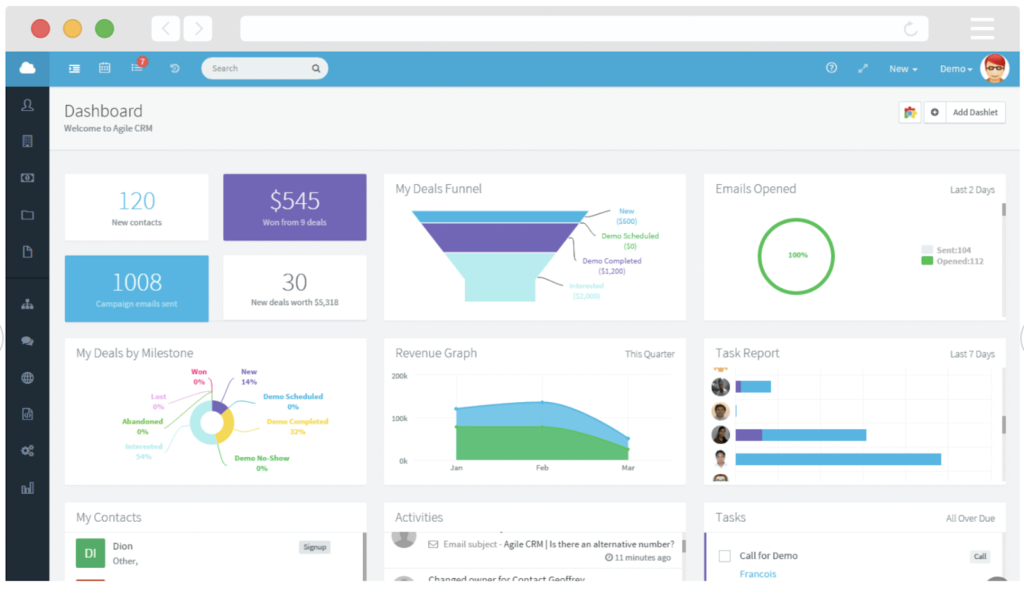Open the globe icon in the sidebar
Screen dimensions: 1024x596
click(x=27, y=377)
